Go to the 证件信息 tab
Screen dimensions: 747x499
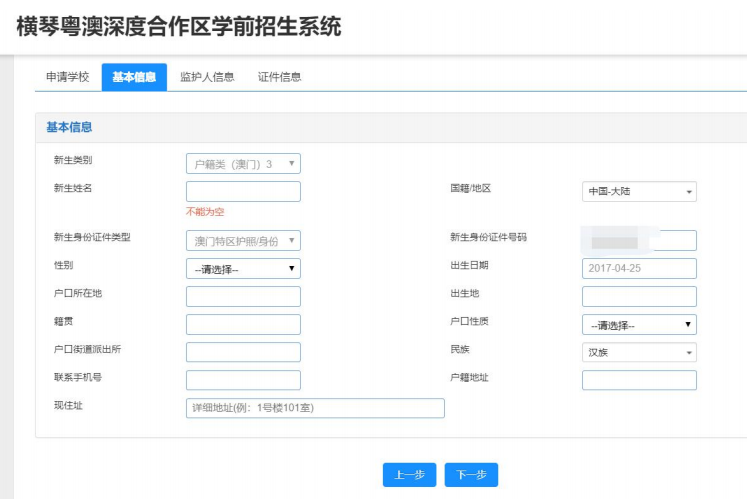(x=279, y=77)
